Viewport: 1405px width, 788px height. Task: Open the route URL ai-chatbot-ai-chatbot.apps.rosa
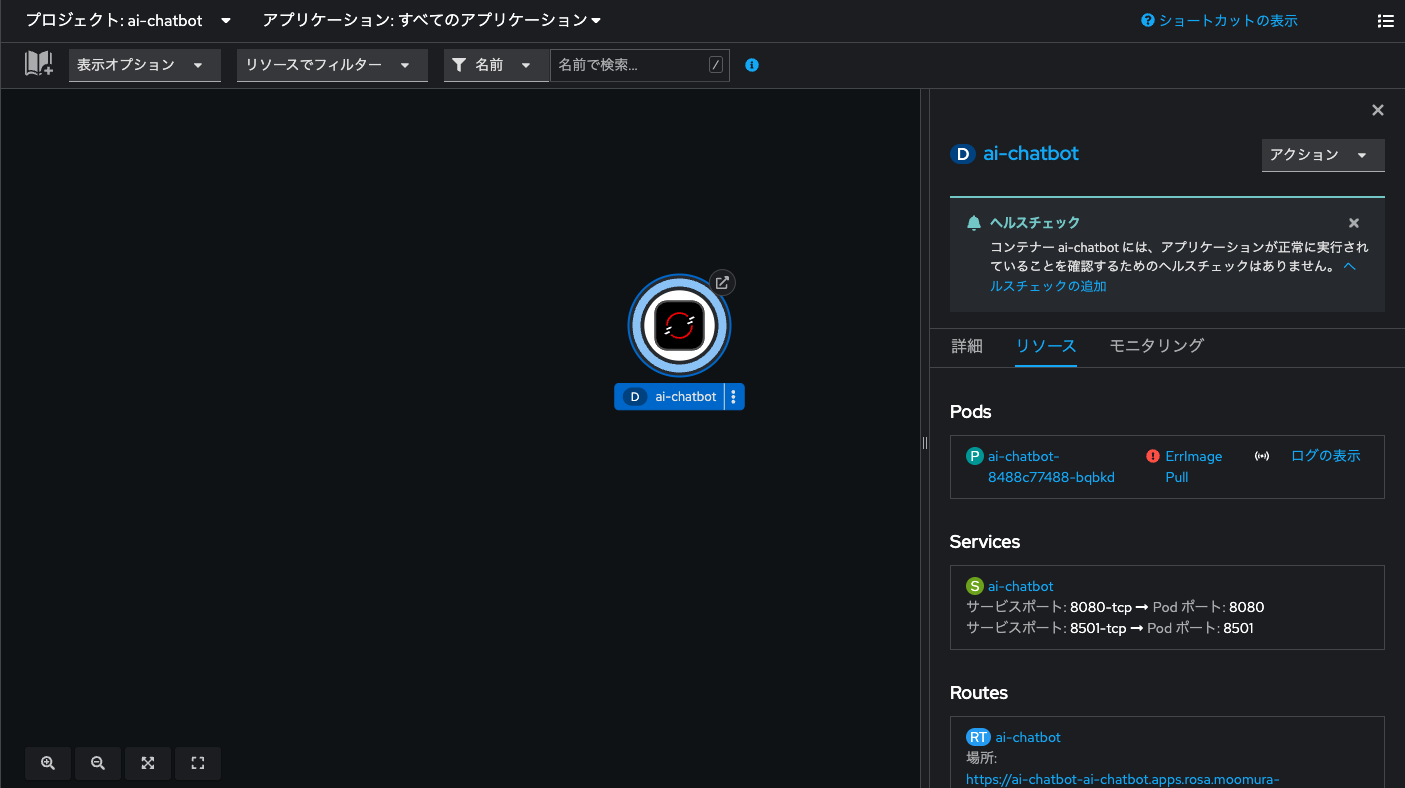tap(1123, 779)
